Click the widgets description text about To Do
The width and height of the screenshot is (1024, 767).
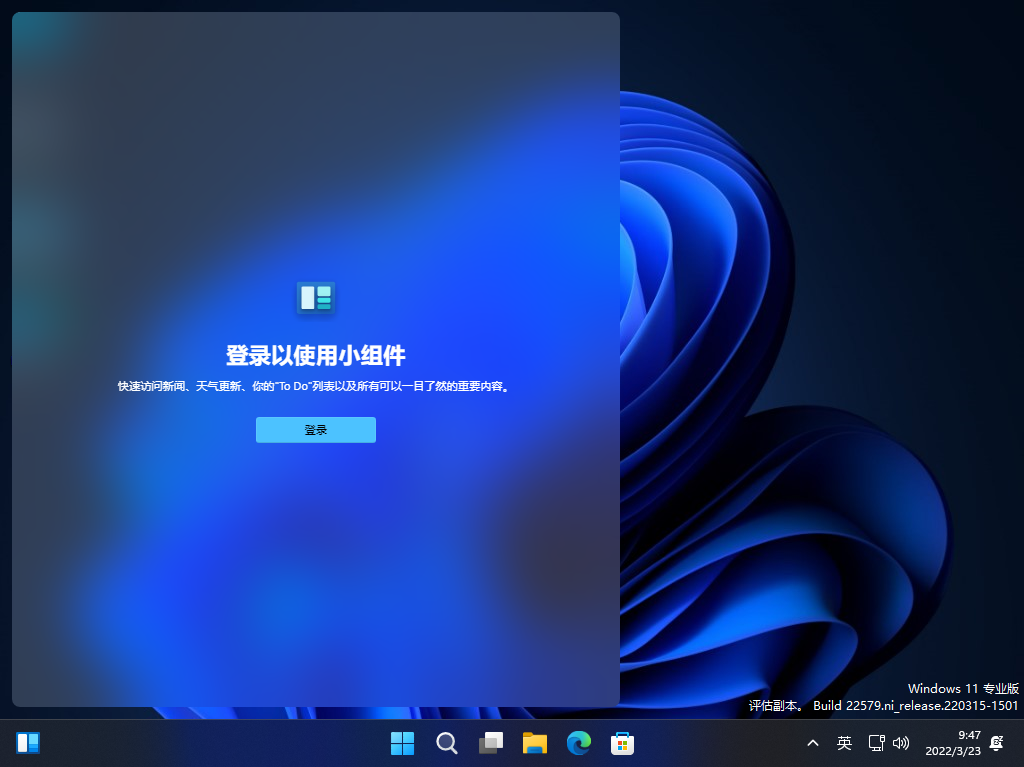(x=315, y=384)
